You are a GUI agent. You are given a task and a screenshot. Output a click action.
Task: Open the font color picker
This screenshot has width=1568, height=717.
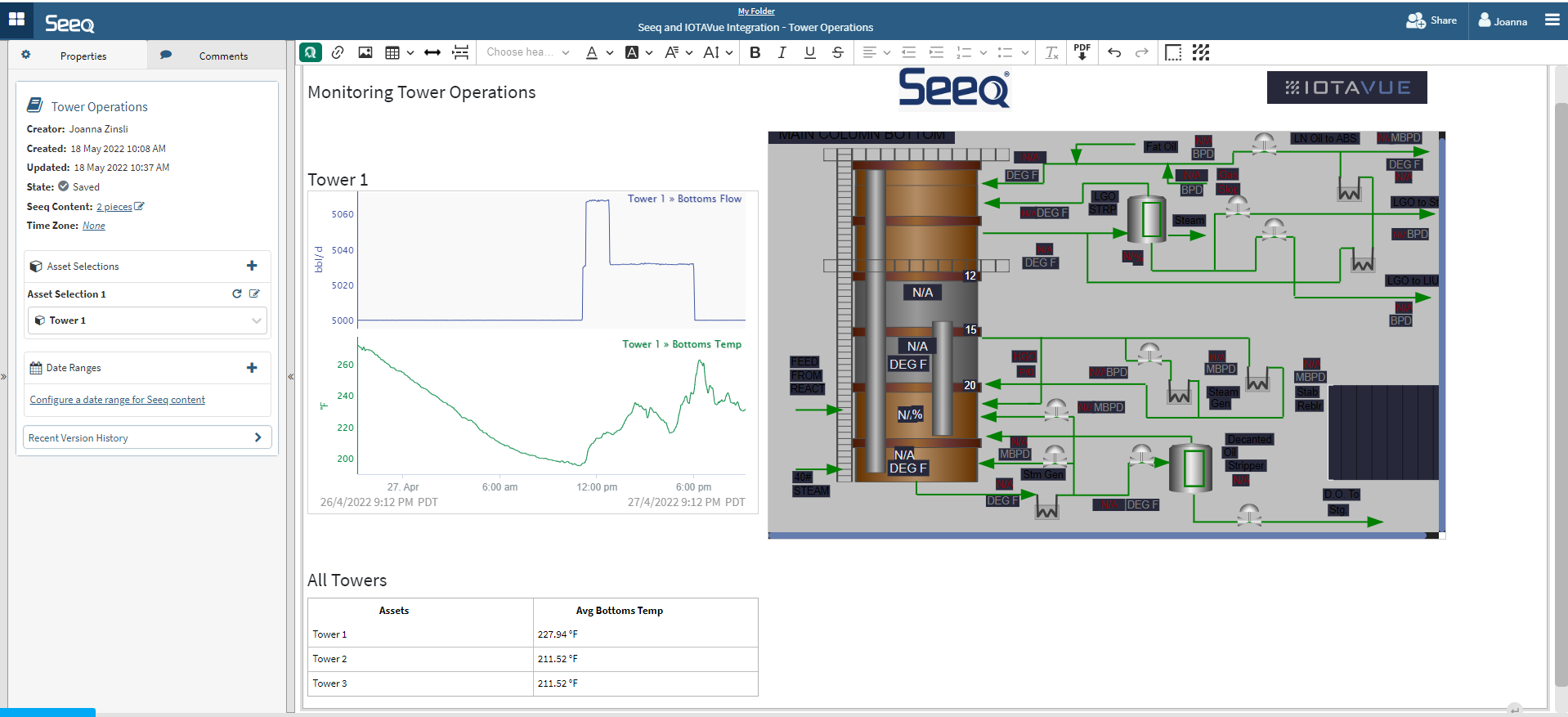point(592,52)
